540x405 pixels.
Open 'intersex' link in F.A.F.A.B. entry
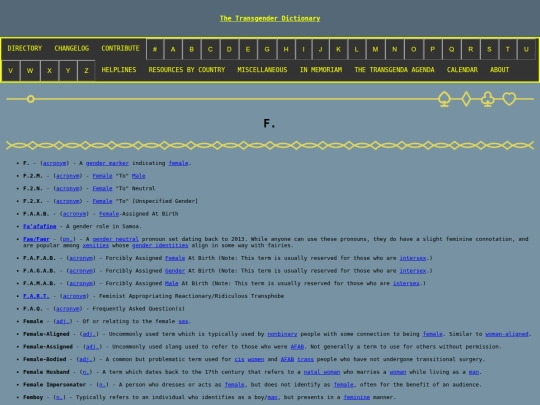[413, 258]
